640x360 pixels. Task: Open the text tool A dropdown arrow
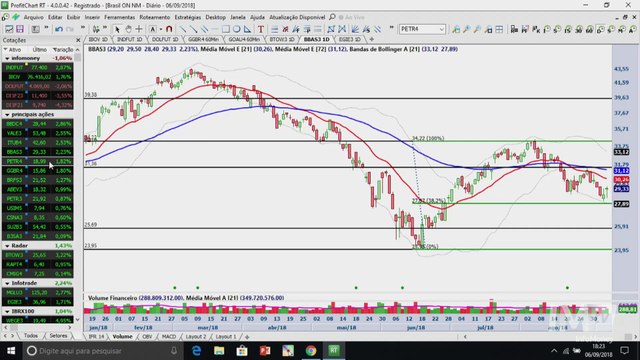[161, 29]
